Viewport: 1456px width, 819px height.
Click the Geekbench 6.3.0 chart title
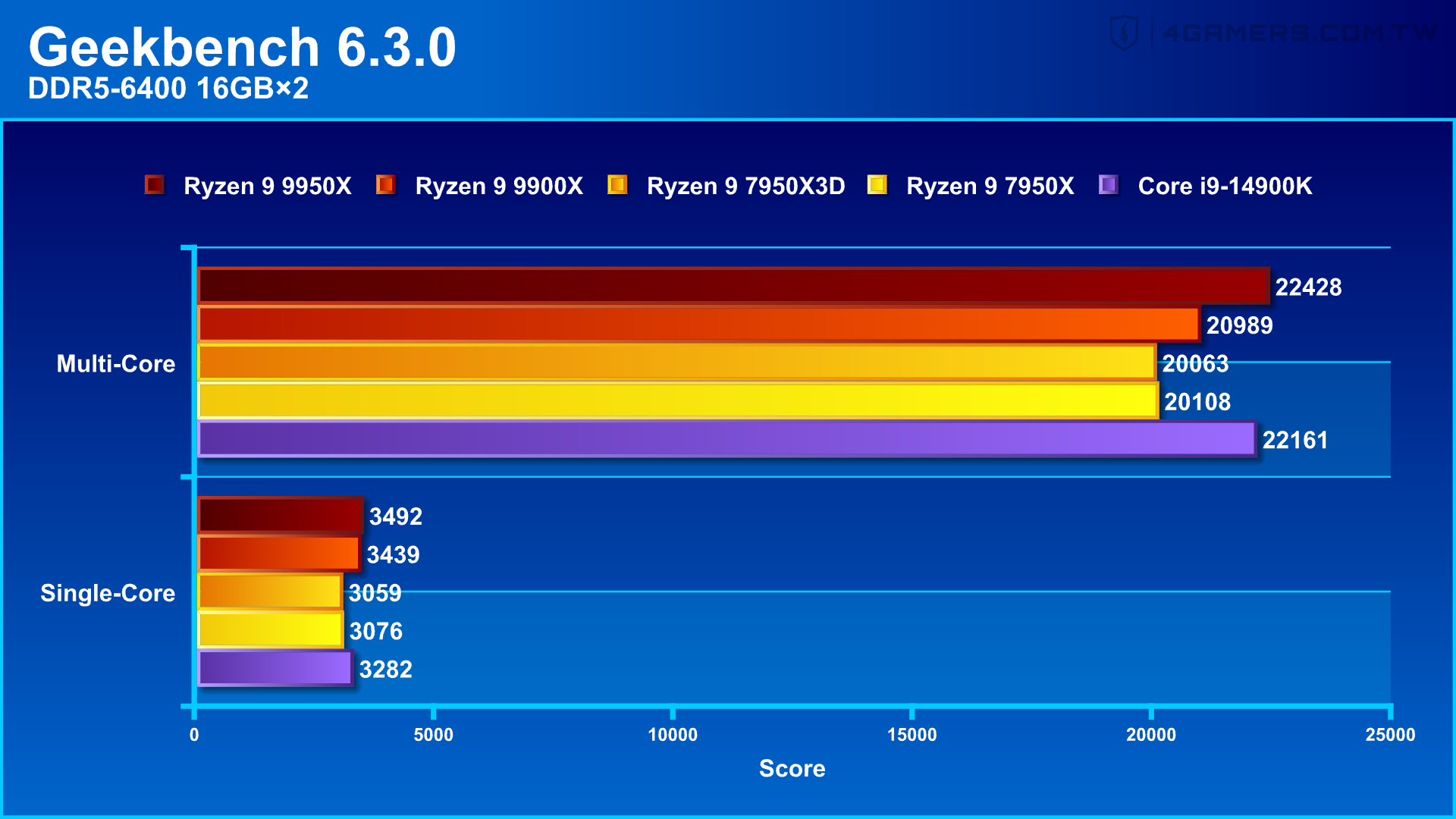coord(243,47)
